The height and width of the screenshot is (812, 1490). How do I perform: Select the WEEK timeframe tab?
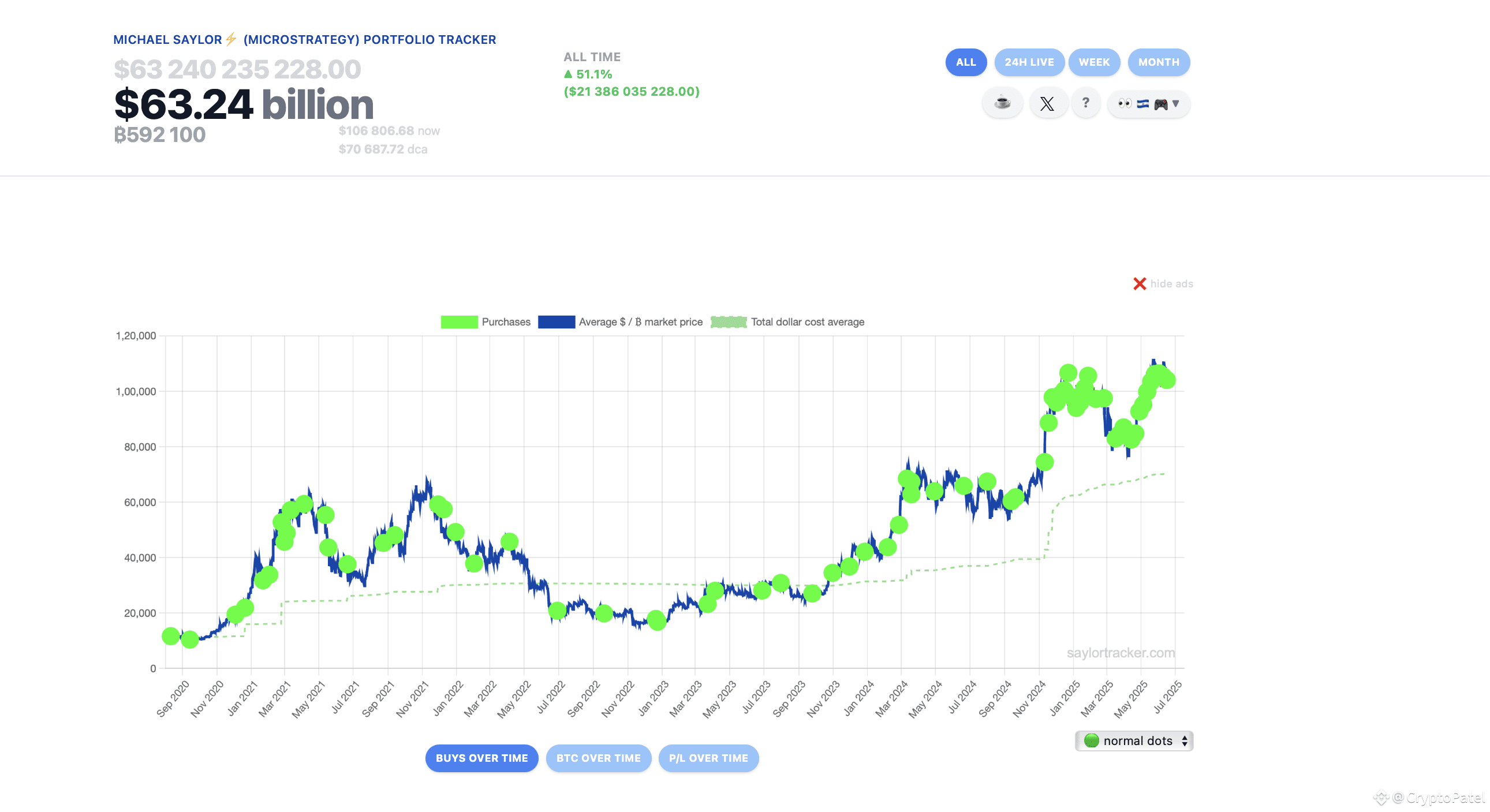click(x=1094, y=62)
